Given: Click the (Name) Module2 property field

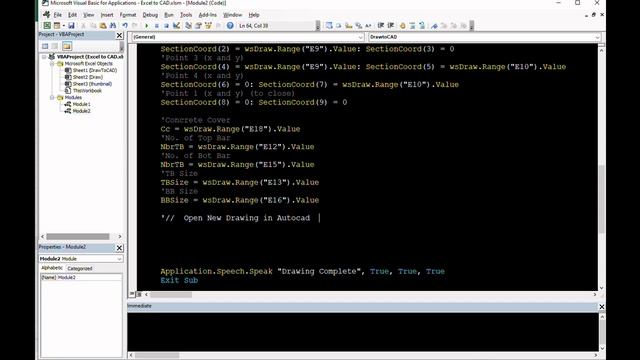Looking at the screenshot, I should tap(81, 278).
